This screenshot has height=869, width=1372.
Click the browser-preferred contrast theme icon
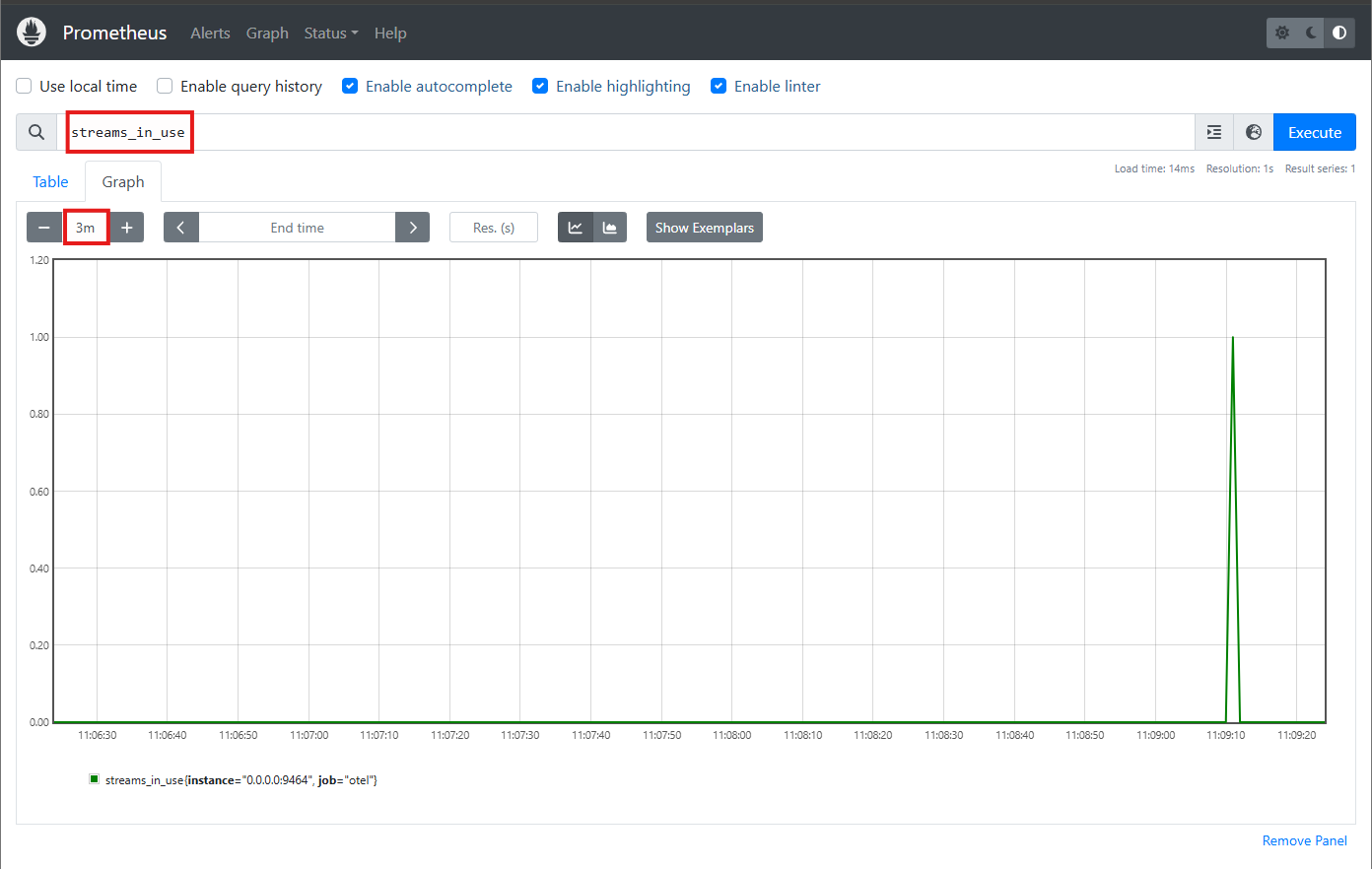point(1339,33)
